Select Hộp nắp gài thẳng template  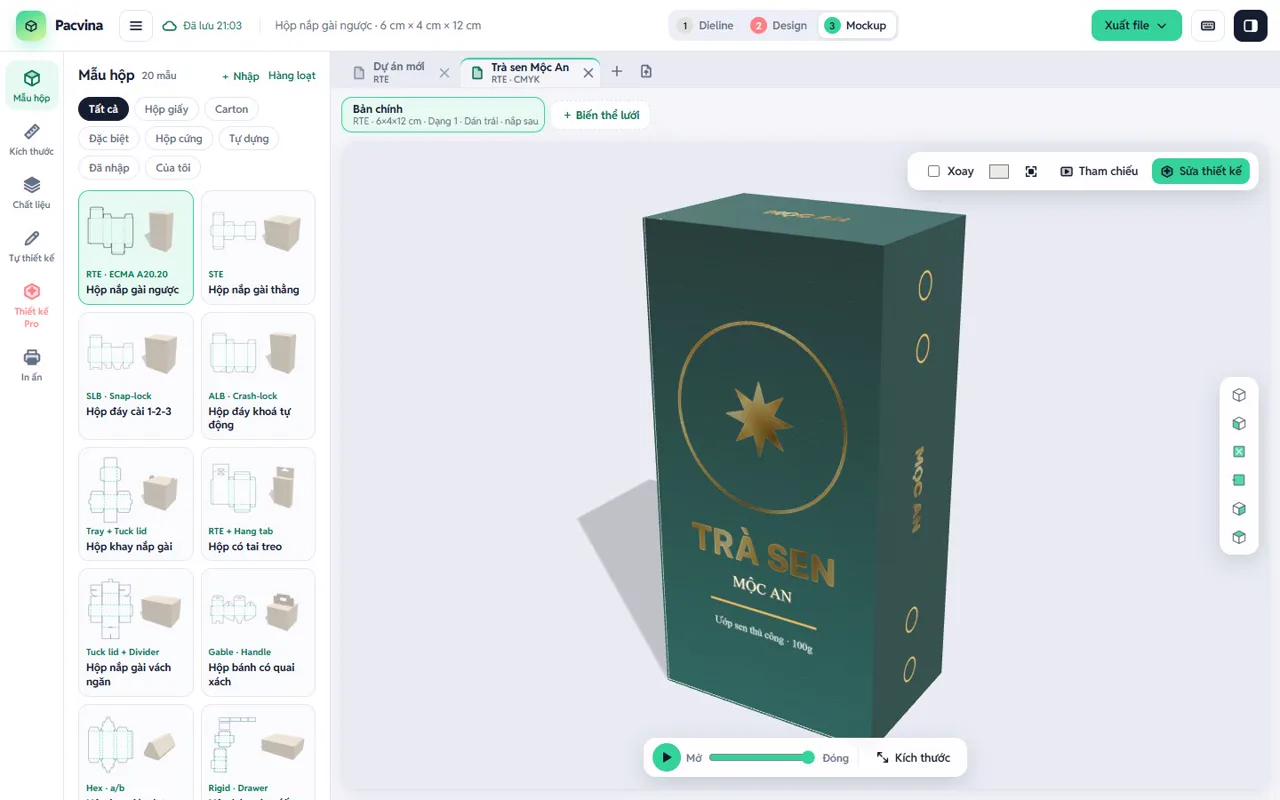(x=258, y=247)
